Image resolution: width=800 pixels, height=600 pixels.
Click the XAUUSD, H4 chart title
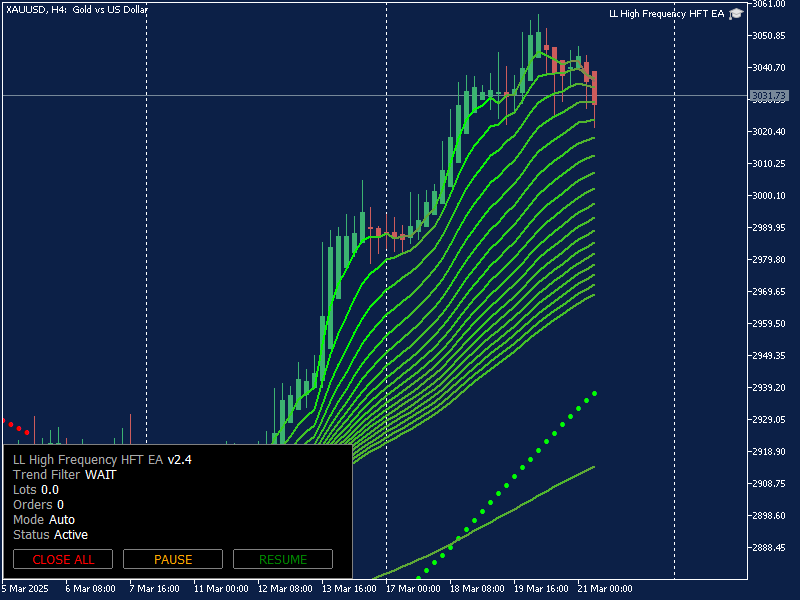pos(77,9)
